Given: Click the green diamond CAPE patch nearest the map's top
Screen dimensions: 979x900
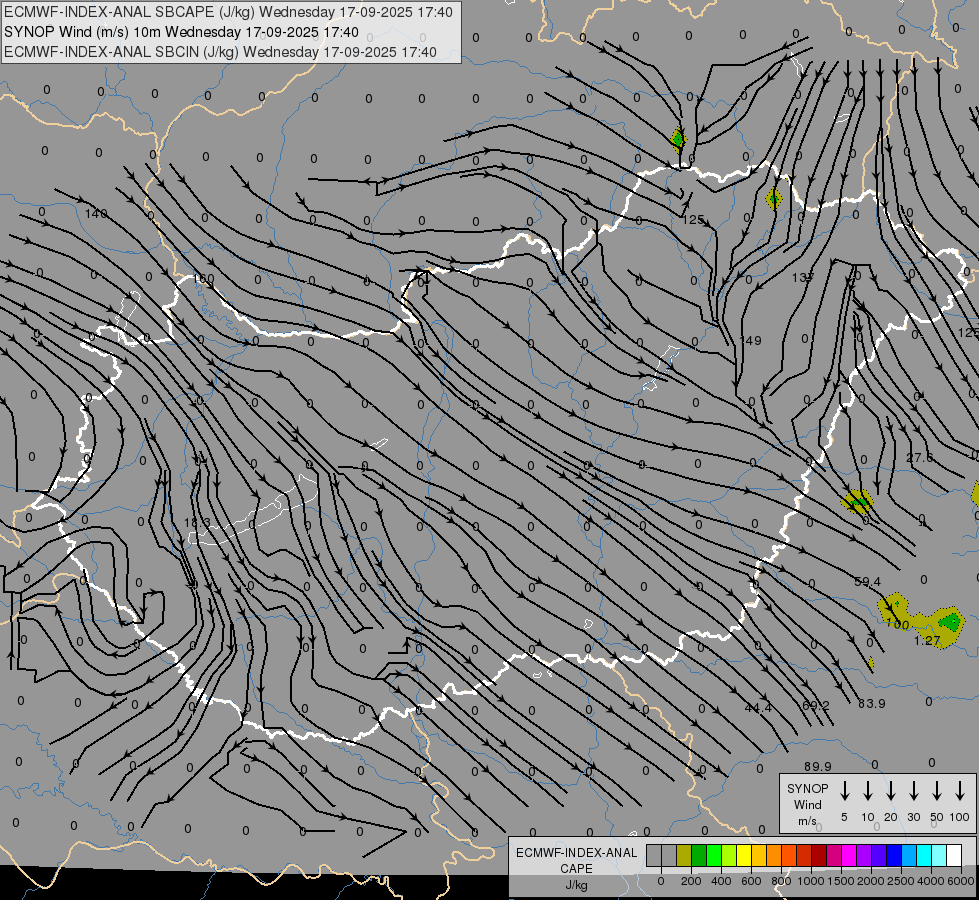Looking at the screenshot, I should pos(678,139).
